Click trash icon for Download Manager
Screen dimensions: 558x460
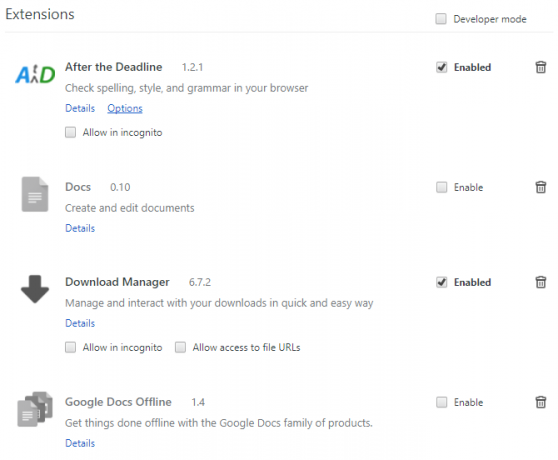pyautogui.click(x=541, y=282)
